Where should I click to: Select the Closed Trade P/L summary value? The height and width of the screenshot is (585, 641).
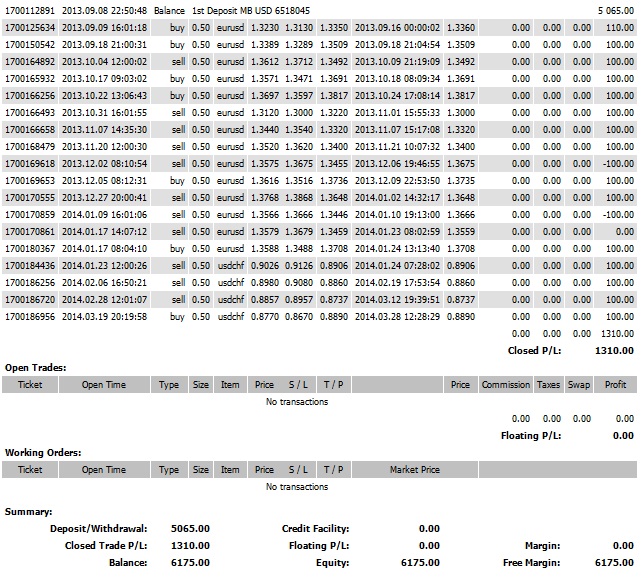190,546
